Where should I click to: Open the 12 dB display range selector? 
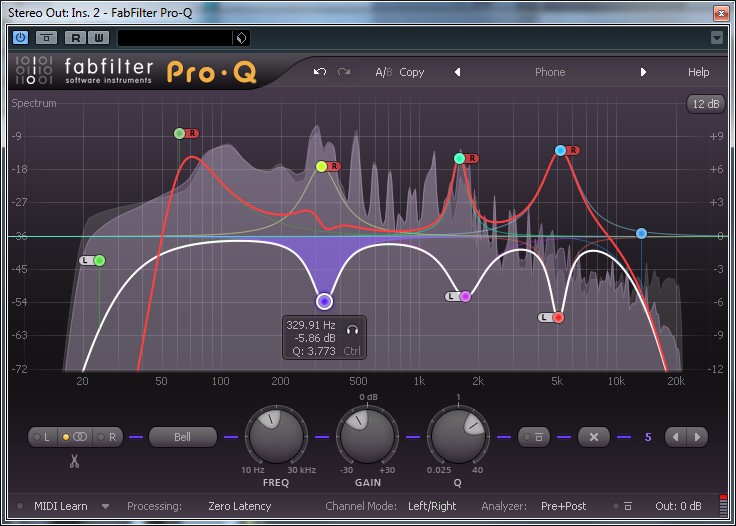705,104
